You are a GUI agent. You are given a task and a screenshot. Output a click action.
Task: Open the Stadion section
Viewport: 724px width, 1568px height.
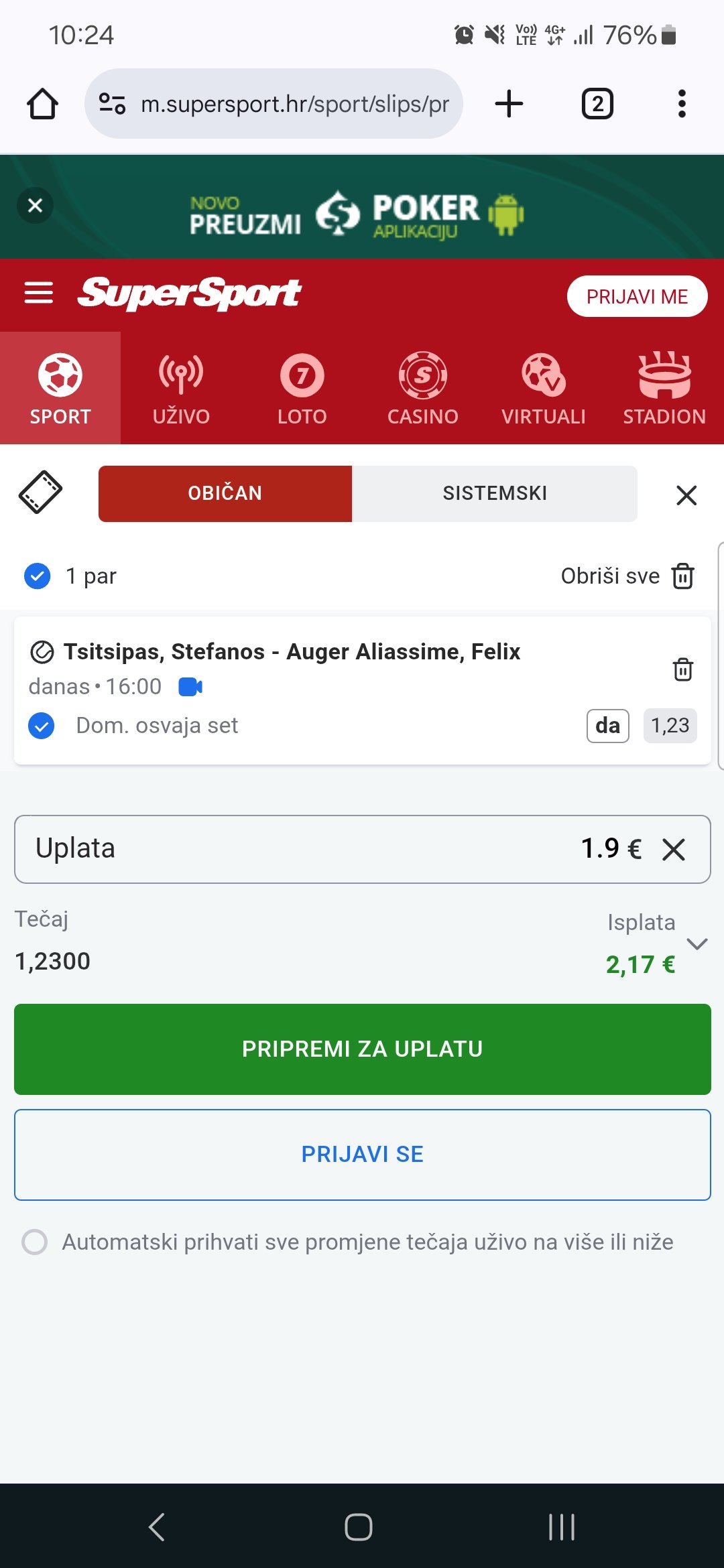pos(664,388)
